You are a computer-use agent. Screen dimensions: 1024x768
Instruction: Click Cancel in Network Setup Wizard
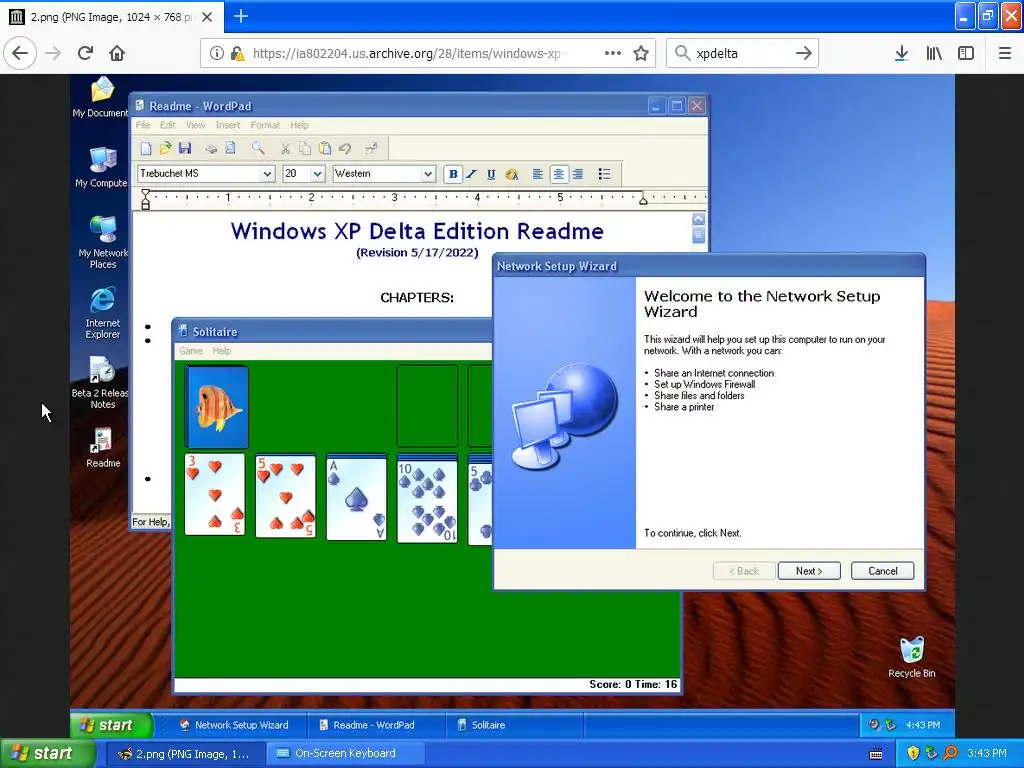[x=882, y=571]
